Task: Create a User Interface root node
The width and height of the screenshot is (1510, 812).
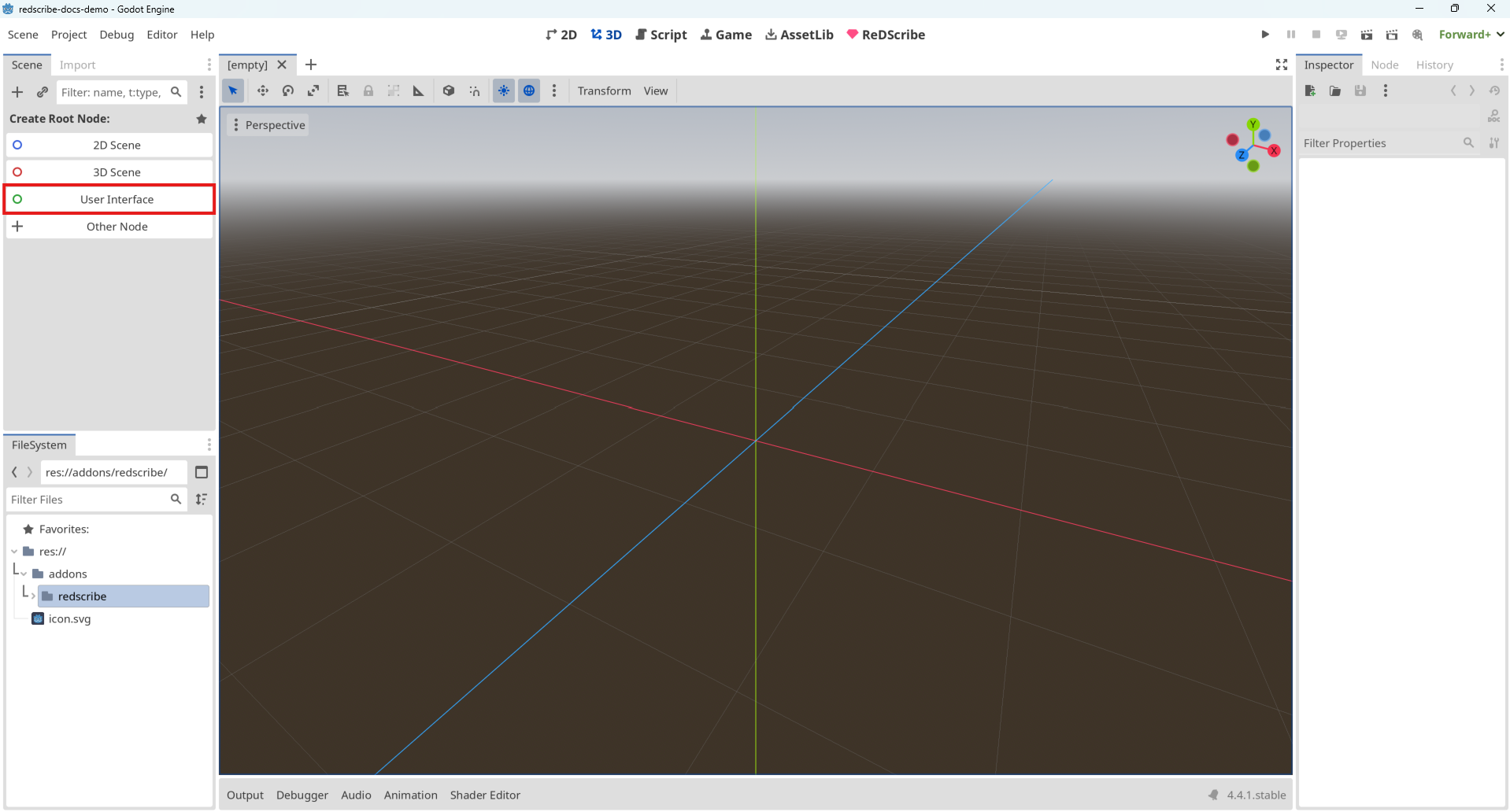Action: tap(109, 199)
